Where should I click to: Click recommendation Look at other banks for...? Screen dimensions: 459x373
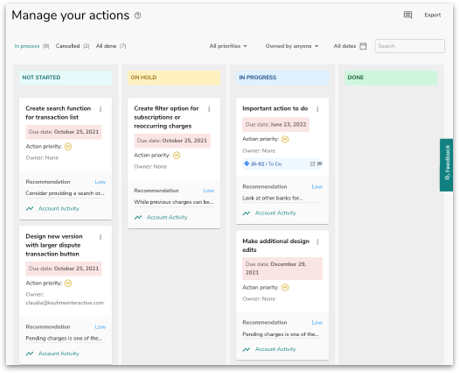pyautogui.click(x=273, y=198)
